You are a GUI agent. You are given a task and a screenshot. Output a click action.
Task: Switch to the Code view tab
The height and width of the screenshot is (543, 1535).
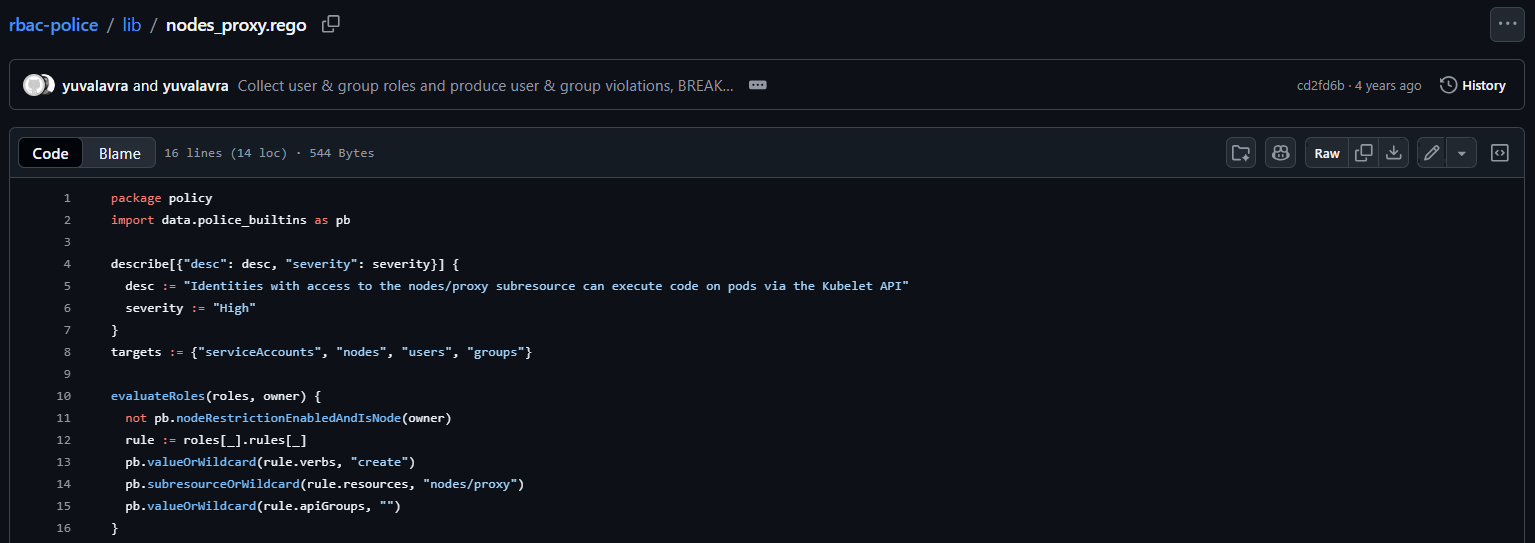pyautogui.click(x=50, y=153)
